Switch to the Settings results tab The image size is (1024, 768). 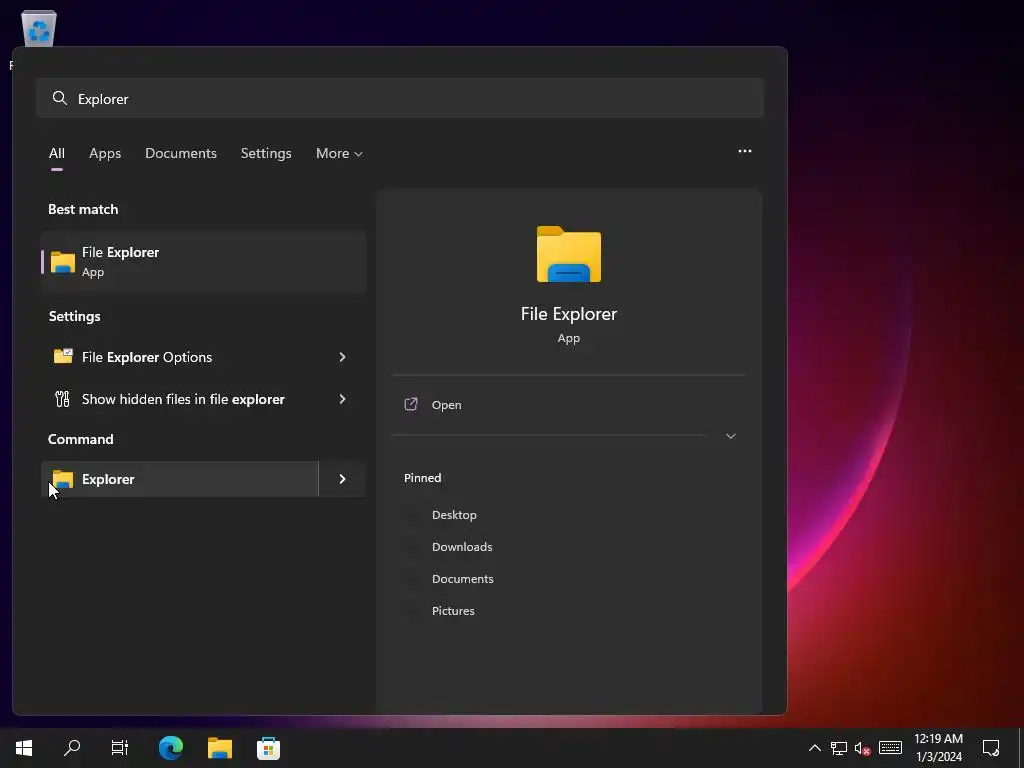[266, 153]
